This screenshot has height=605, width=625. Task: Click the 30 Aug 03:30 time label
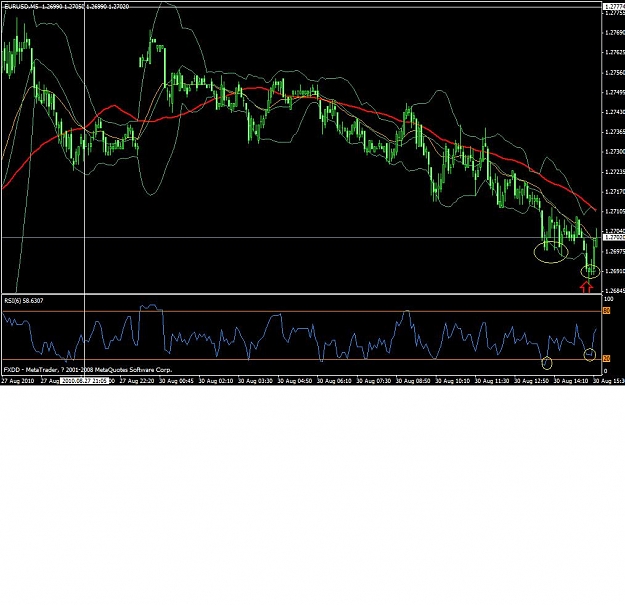[x=255, y=381]
